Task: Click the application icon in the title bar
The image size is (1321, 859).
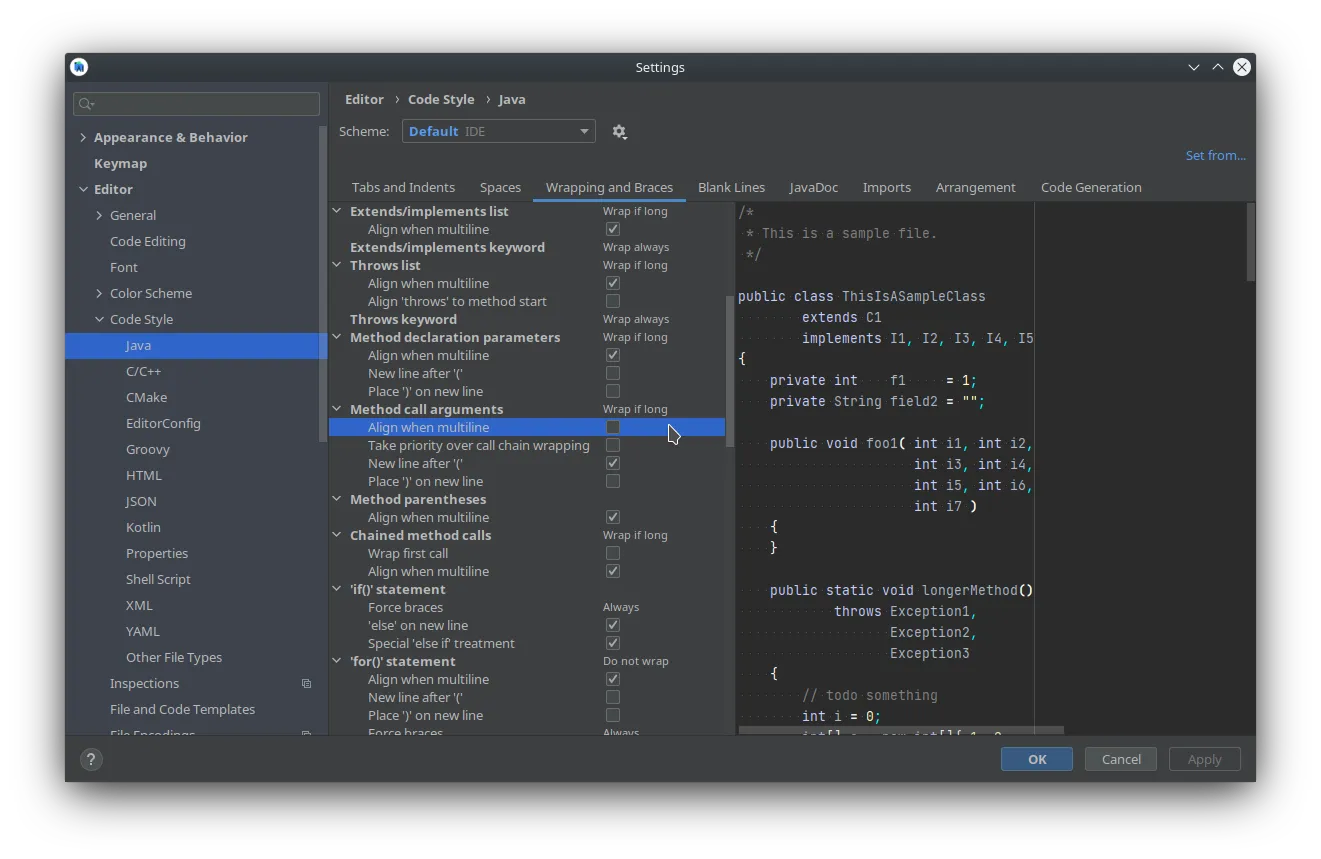Action: 79,67
